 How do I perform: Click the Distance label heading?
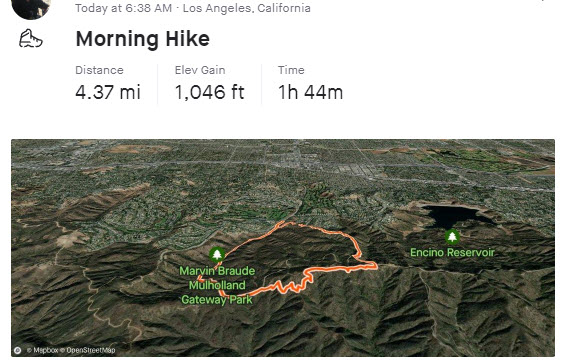click(99, 70)
